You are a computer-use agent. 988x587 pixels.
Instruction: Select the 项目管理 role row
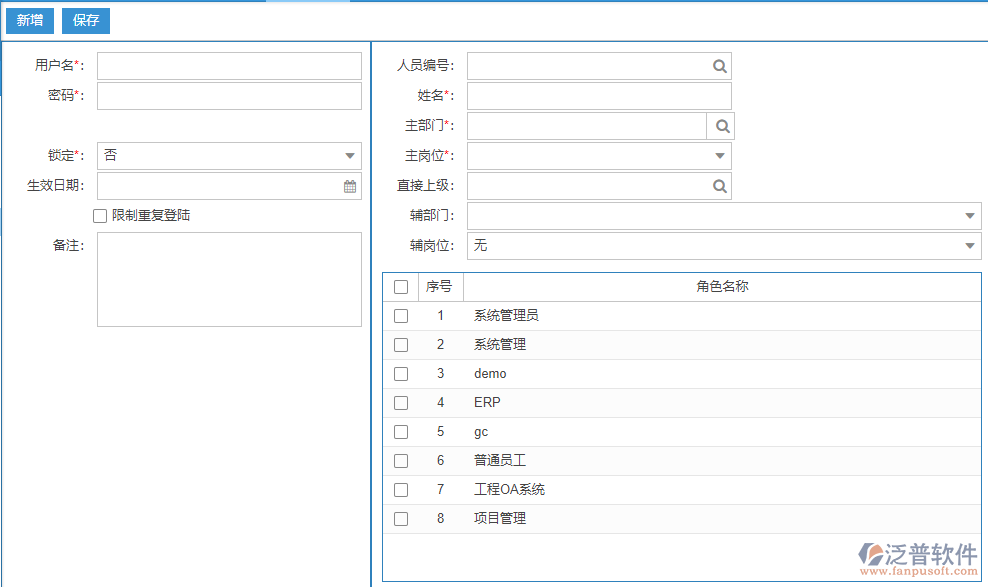tap(401, 518)
